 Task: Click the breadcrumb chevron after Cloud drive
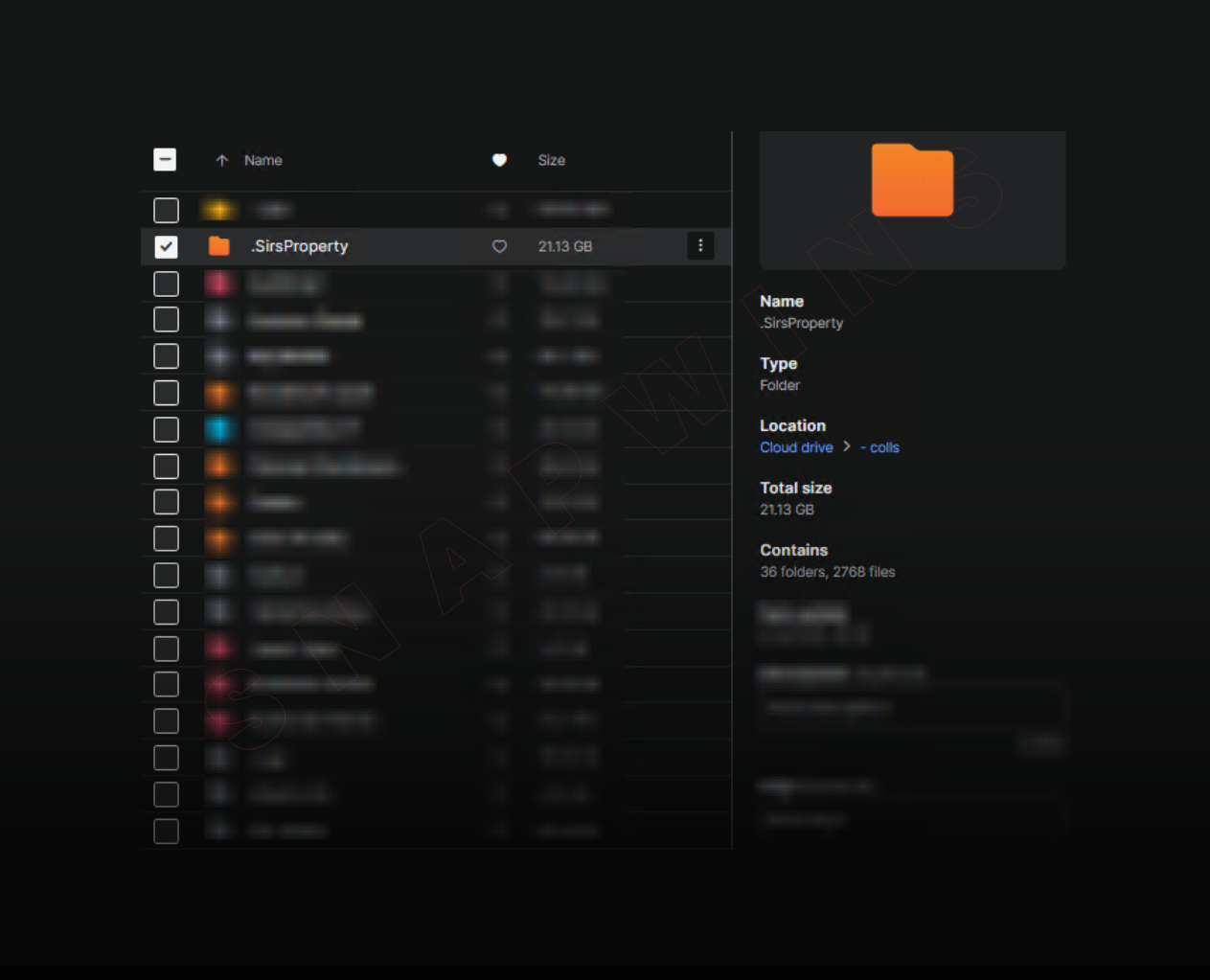847,447
